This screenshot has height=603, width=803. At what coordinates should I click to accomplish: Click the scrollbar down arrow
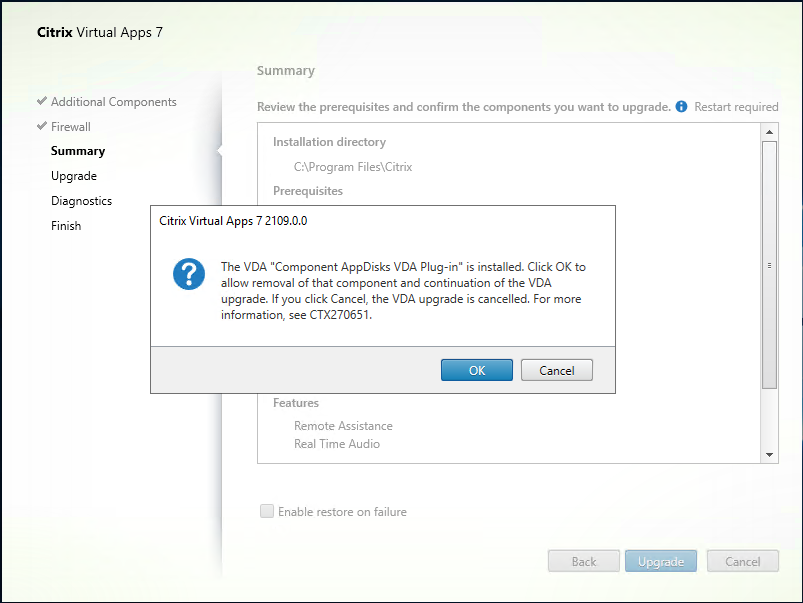769,454
